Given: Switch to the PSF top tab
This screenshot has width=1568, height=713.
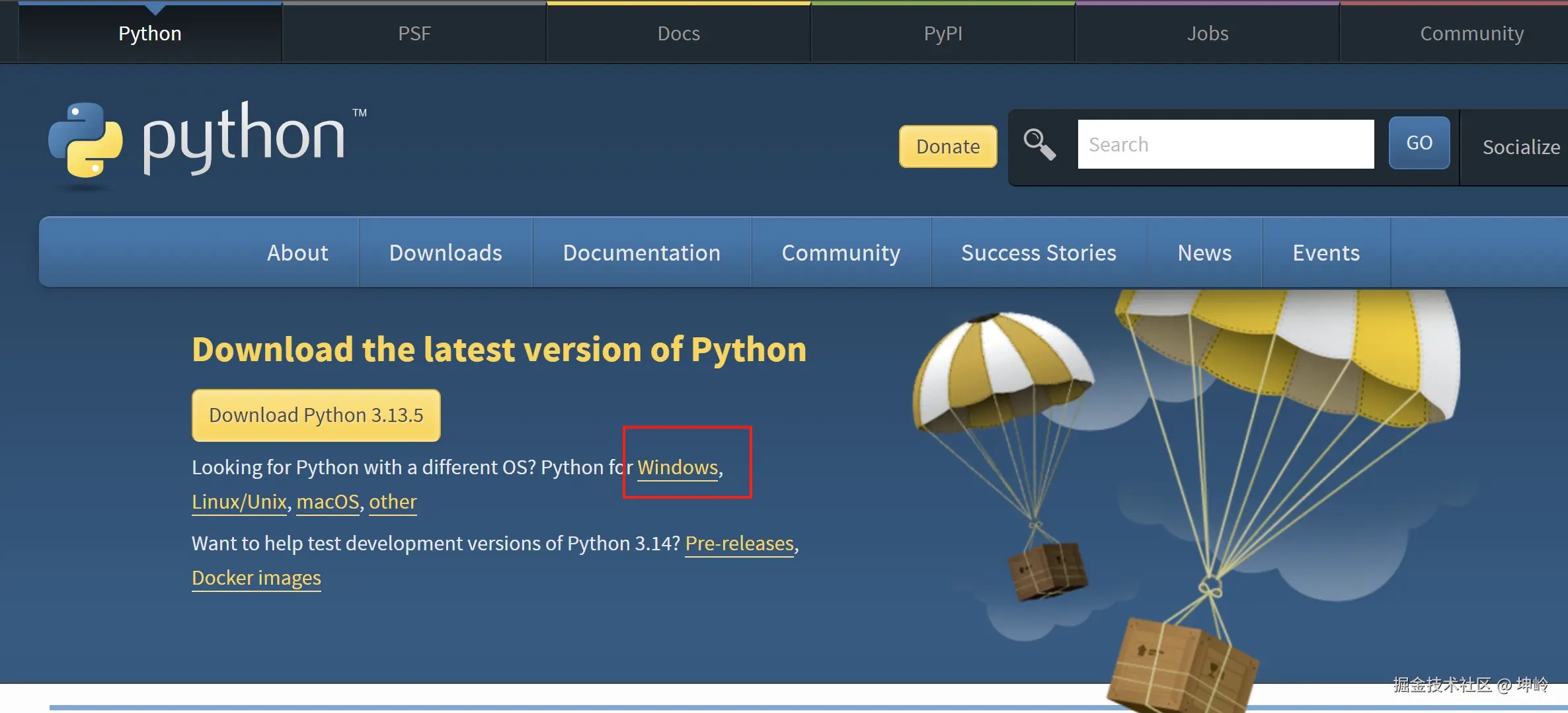Looking at the screenshot, I should click(414, 33).
